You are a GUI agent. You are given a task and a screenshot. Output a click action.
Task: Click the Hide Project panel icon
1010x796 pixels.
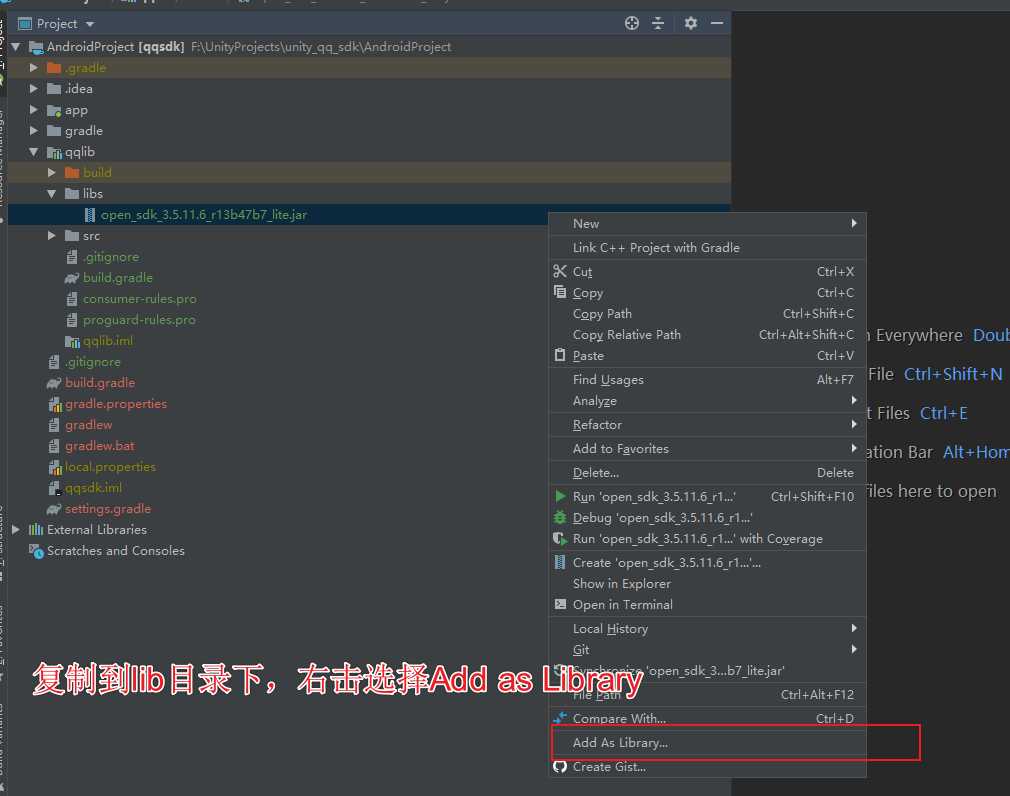click(x=717, y=21)
